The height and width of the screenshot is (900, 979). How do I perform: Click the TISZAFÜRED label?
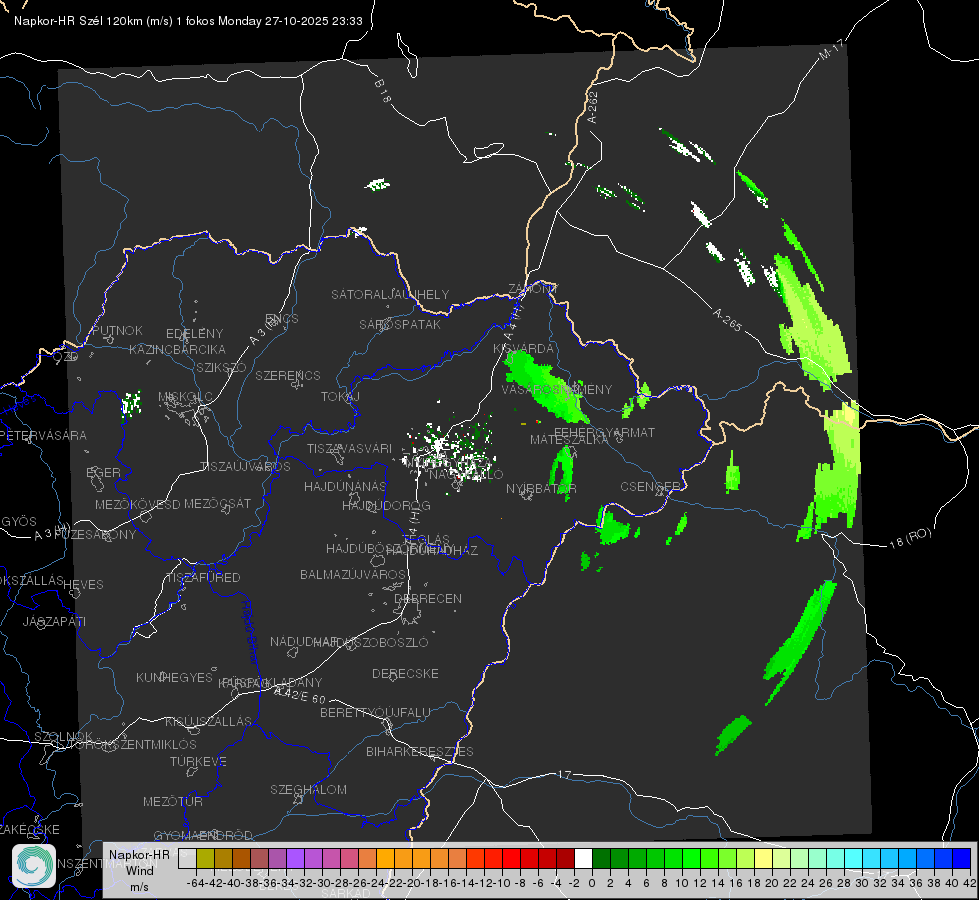click(203, 578)
